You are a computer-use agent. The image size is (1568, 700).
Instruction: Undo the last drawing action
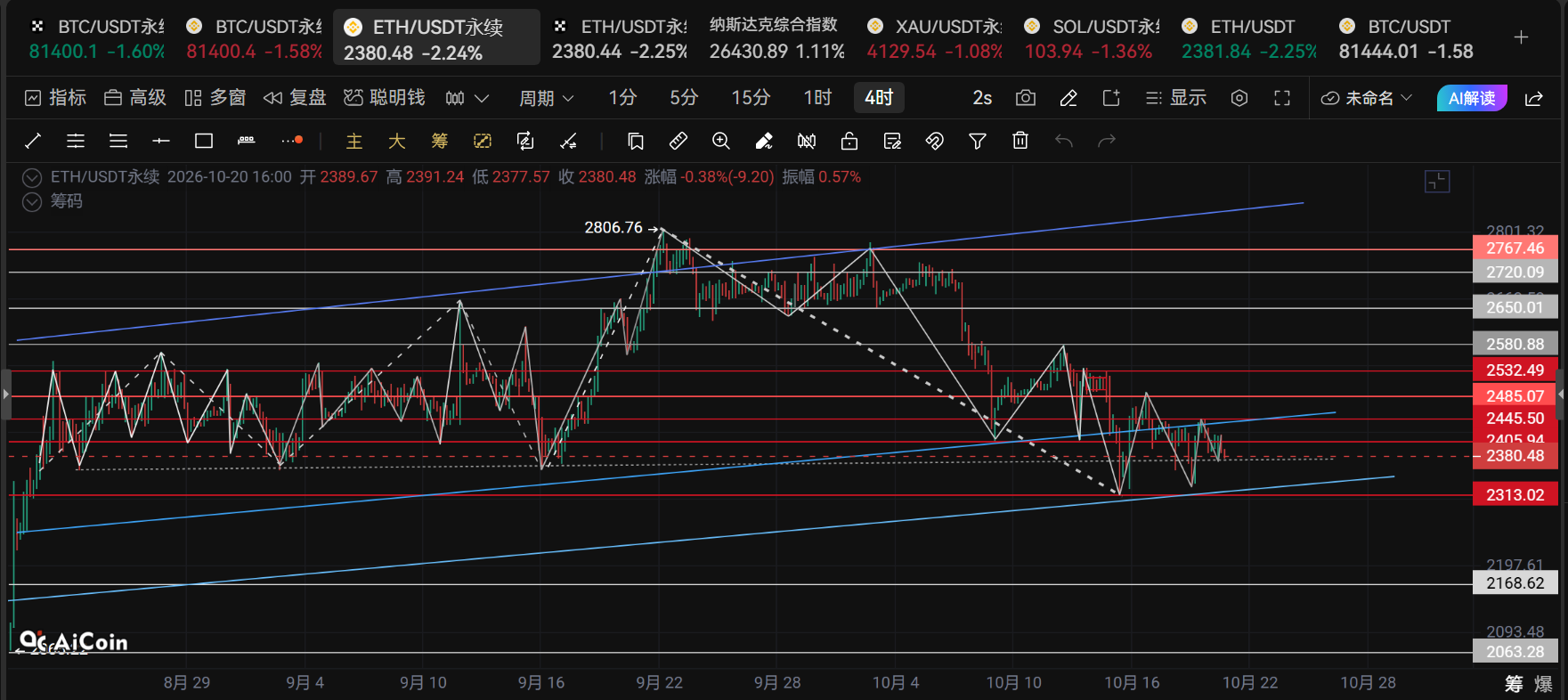click(x=1064, y=141)
